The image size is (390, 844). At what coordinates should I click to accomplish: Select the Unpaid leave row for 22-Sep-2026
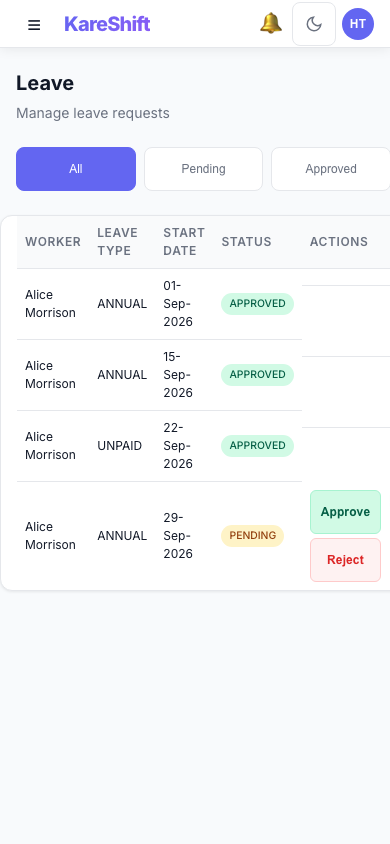pos(159,446)
